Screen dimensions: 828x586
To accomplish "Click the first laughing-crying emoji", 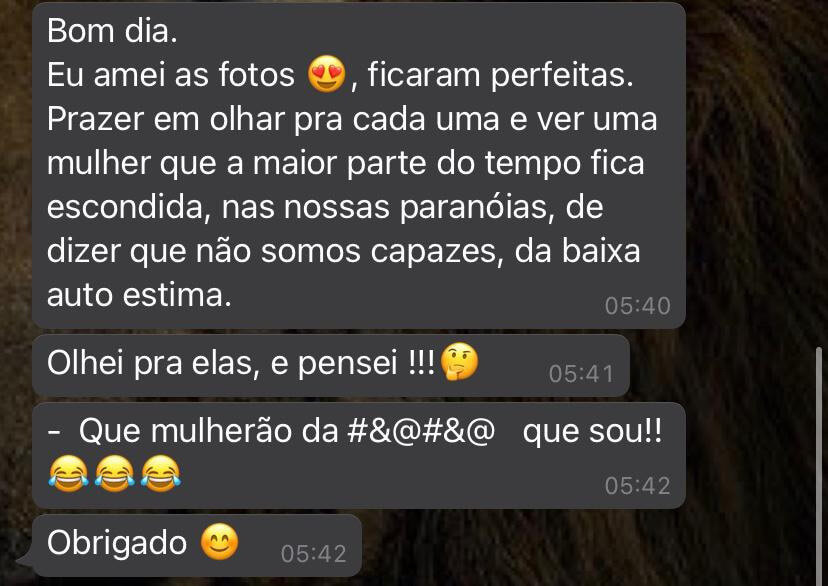I will [x=68, y=474].
